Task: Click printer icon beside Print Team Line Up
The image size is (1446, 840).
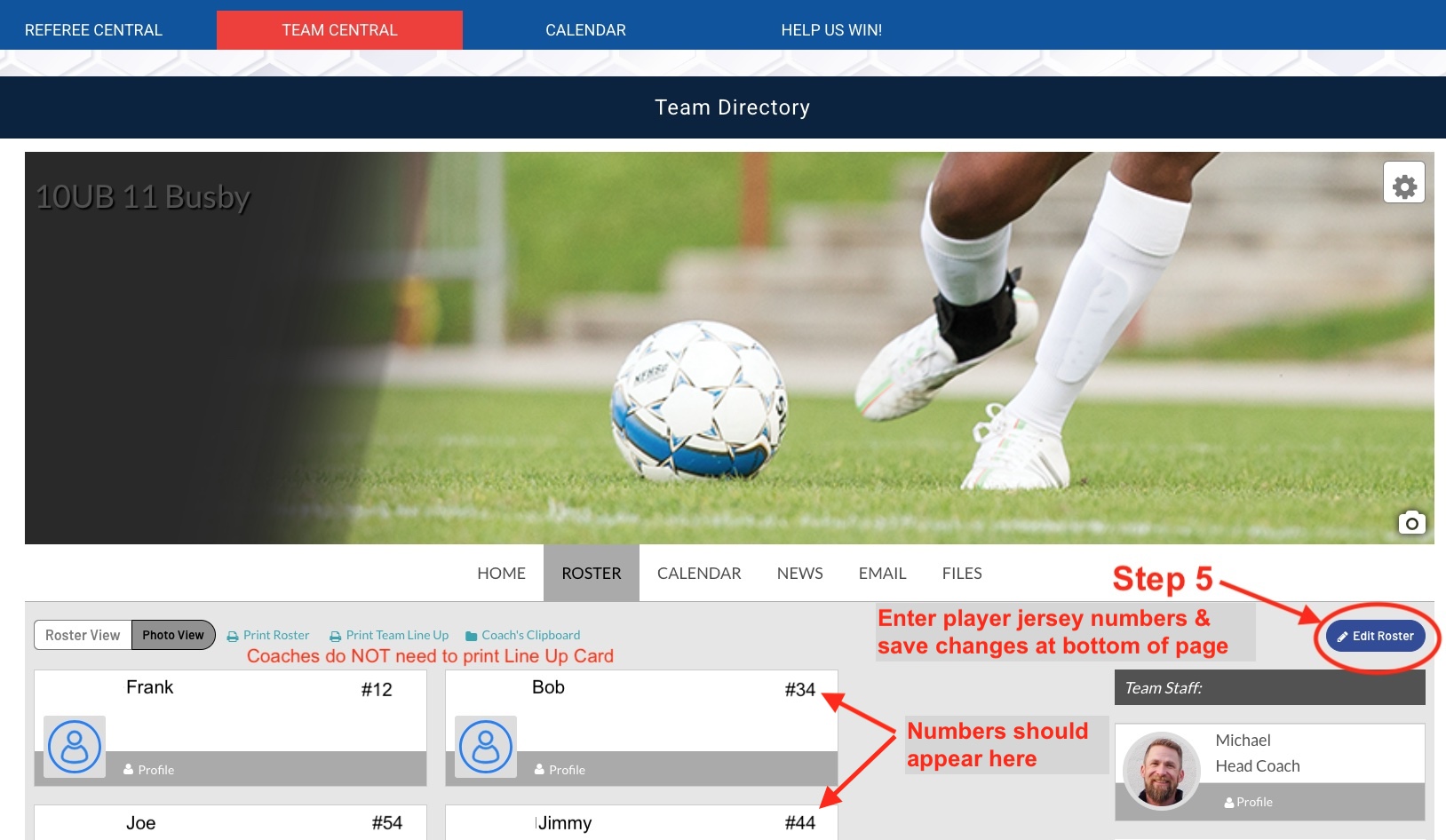Action: coord(336,636)
